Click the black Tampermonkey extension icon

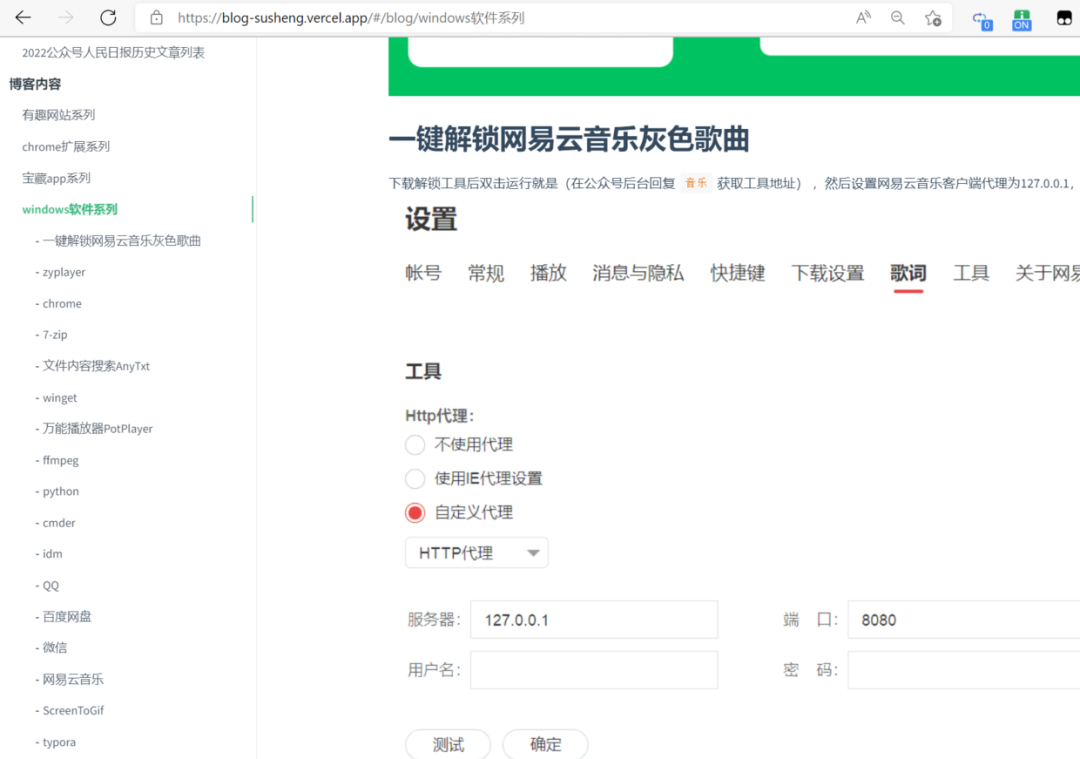pyautogui.click(x=1064, y=18)
